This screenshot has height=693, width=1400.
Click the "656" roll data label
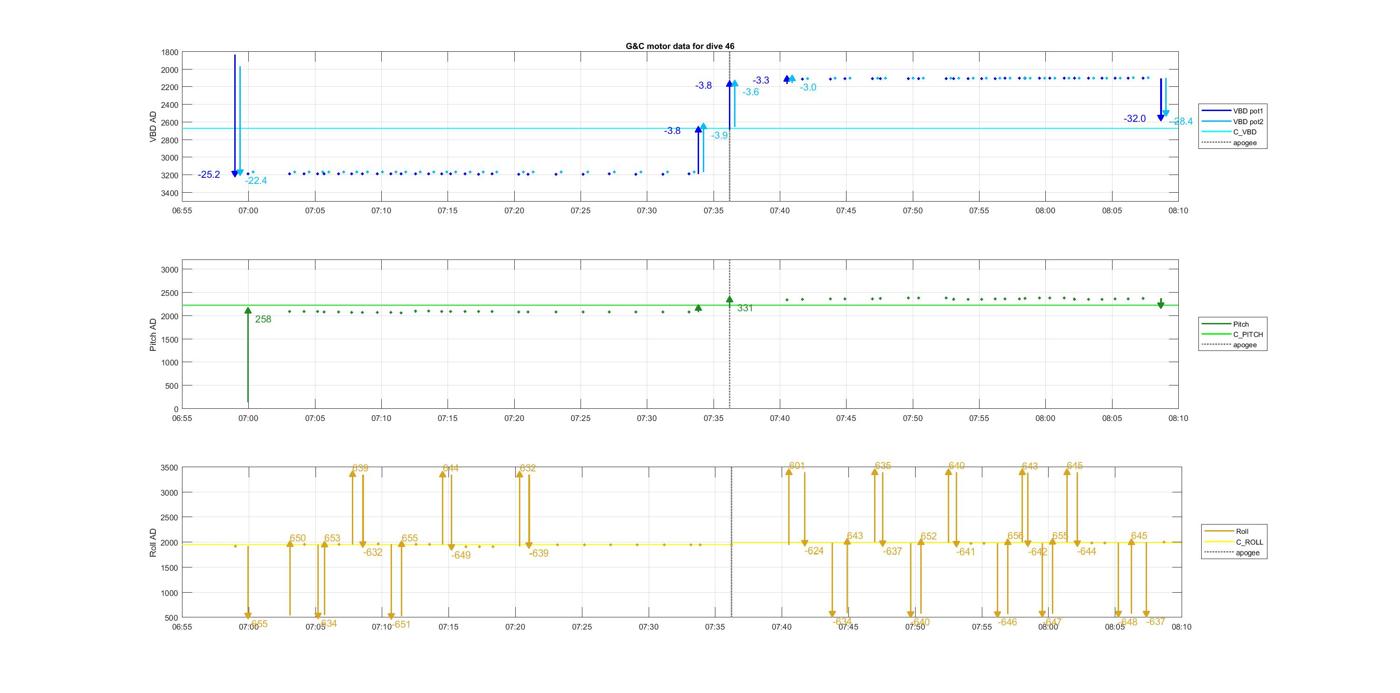point(1016,537)
